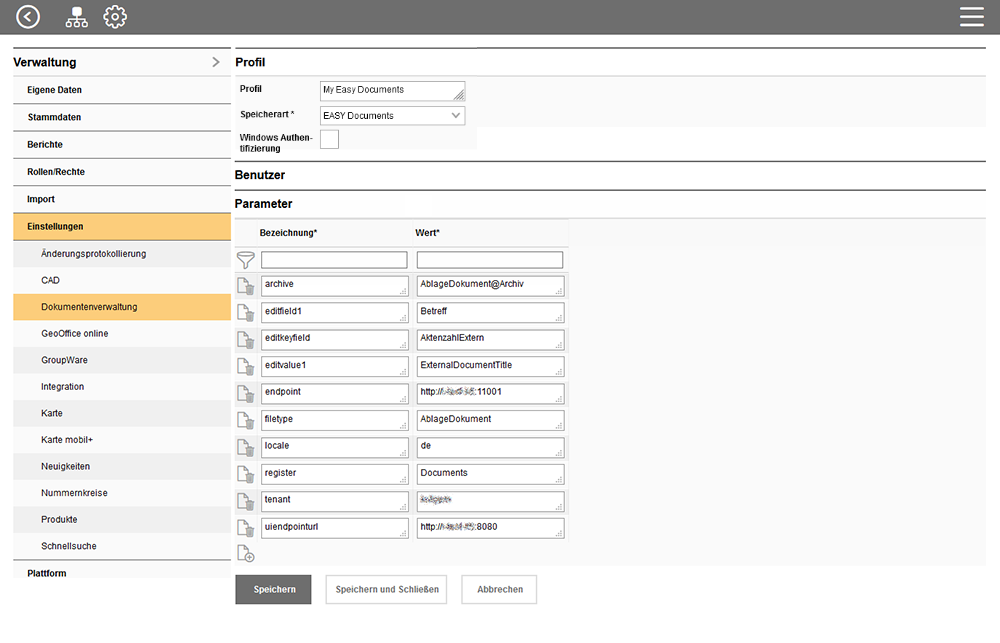This screenshot has height=643, width=1000.
Task: Collapse the Verwaltung panel with the chevron
Action: pos(215,62)
